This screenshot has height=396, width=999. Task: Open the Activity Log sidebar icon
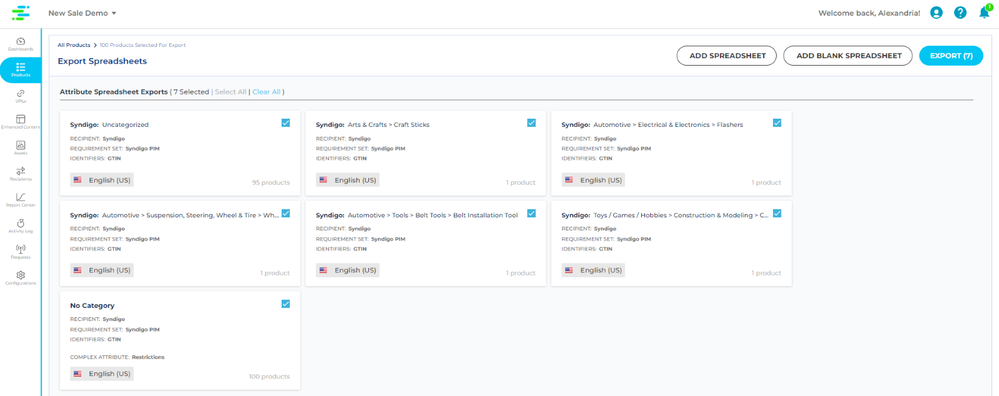(20, 223)
